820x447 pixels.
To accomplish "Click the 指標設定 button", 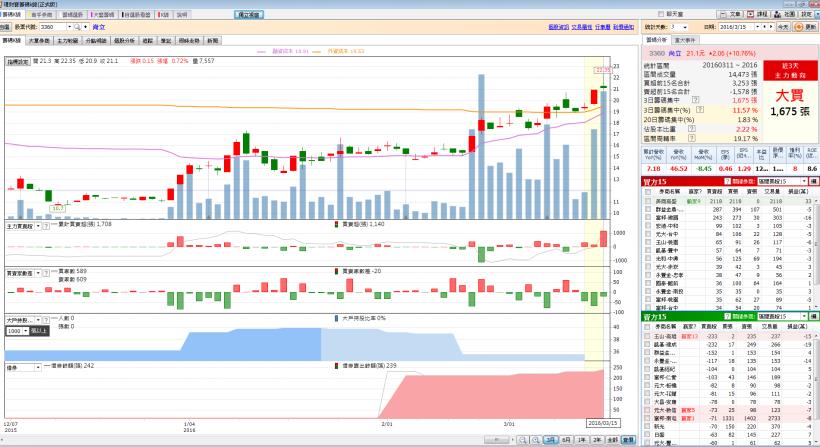I will pyautogui.click(x=18, y=62).
